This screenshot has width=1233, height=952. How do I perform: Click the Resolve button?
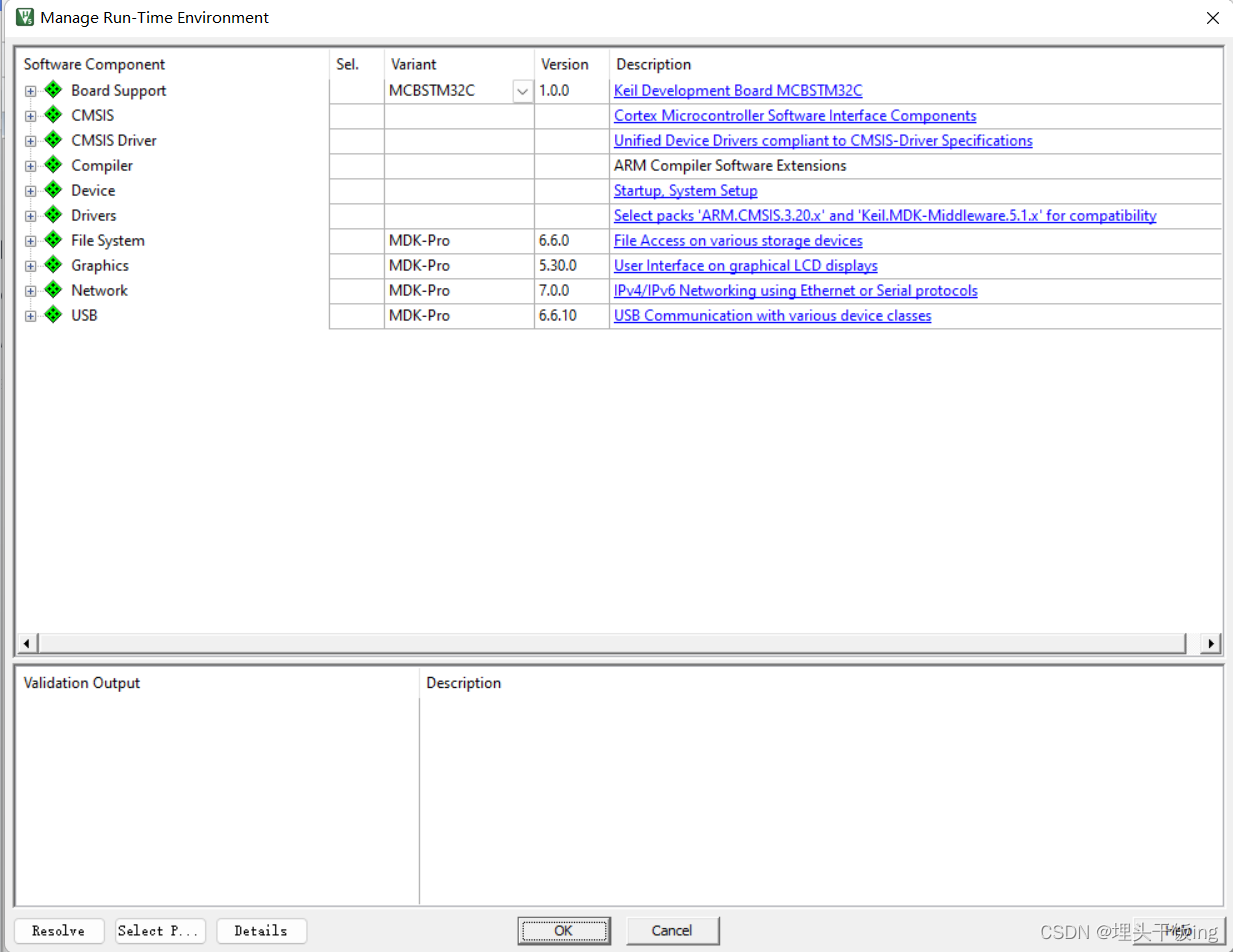click(x=58, y=930)
